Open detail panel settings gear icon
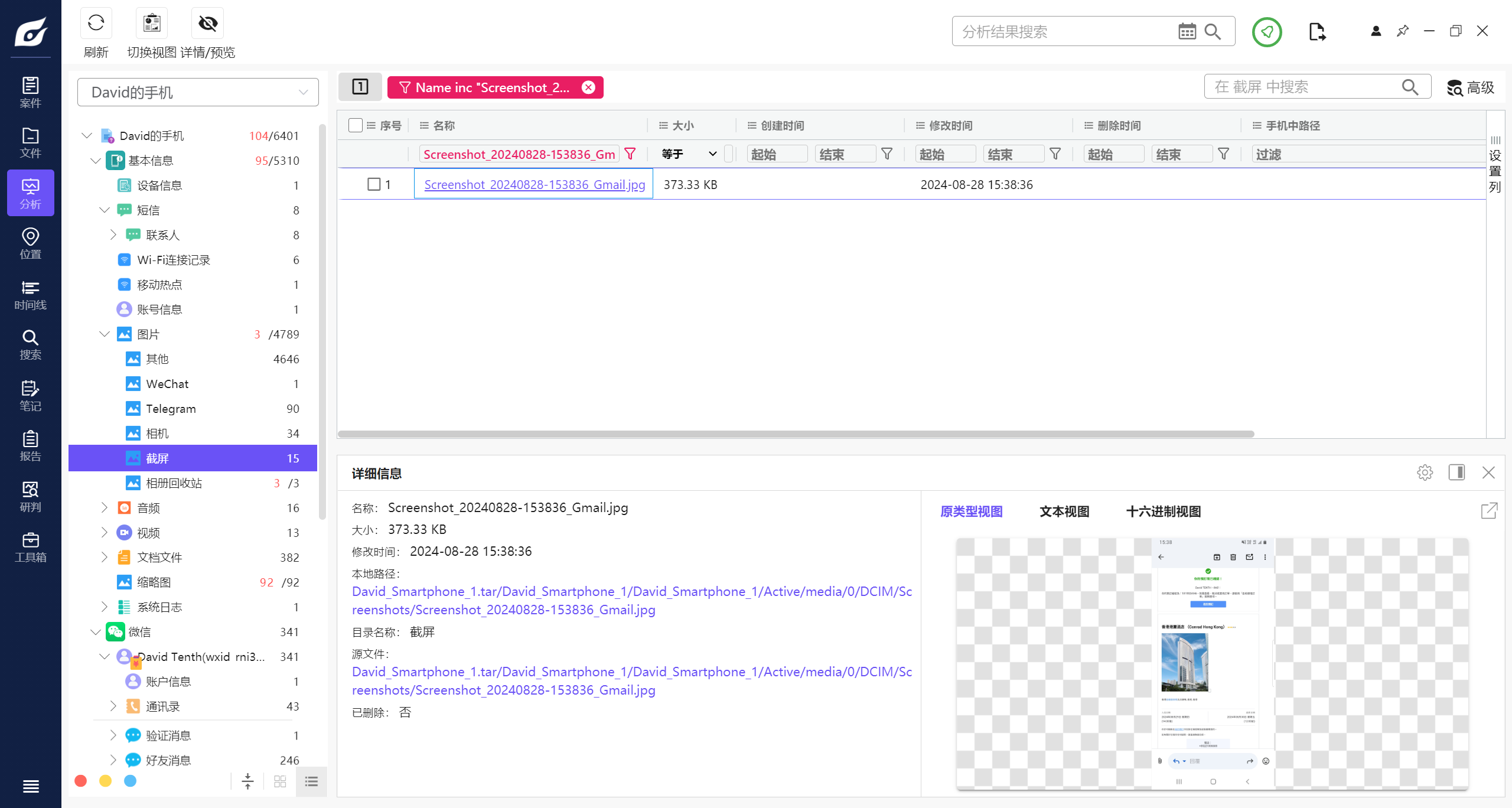Viewport: 1512px width, 808px height. click(1425, 473)
